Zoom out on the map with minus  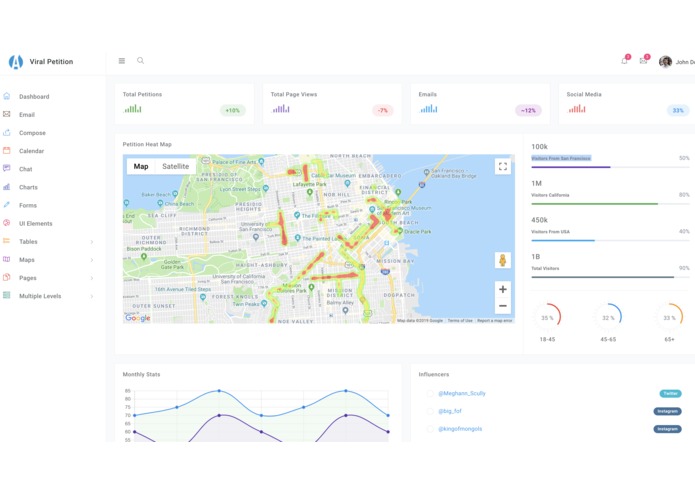pyautogui.click(x=503, y=306)
